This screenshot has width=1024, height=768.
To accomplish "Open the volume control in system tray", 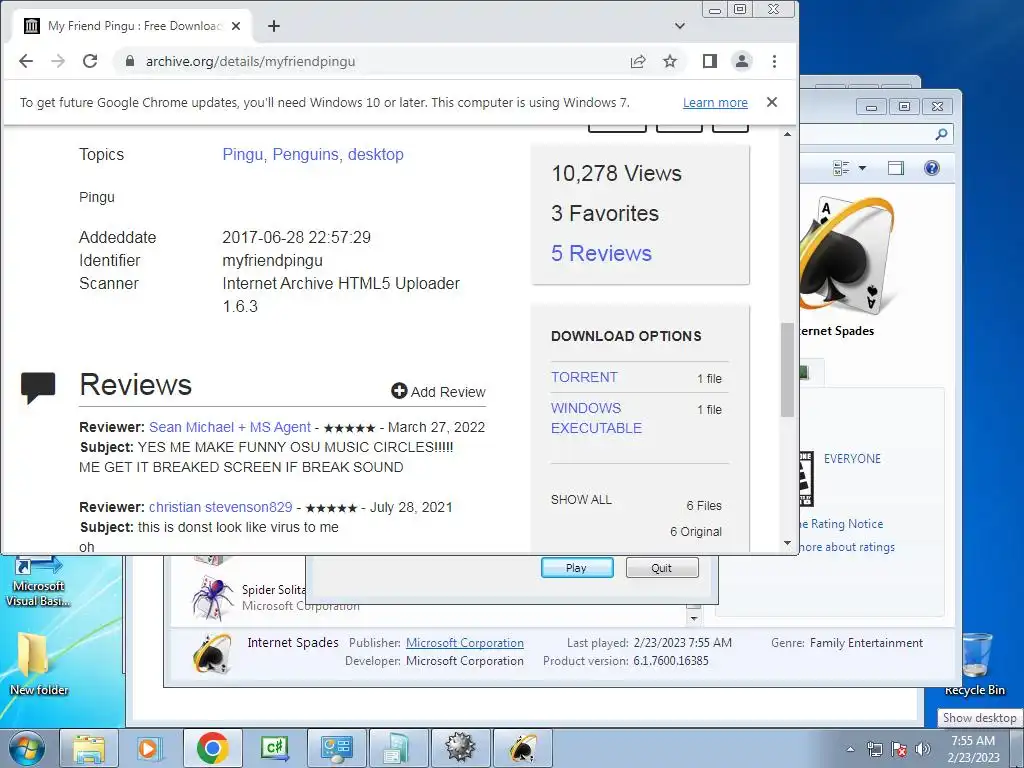I will (x=923, y=749).
